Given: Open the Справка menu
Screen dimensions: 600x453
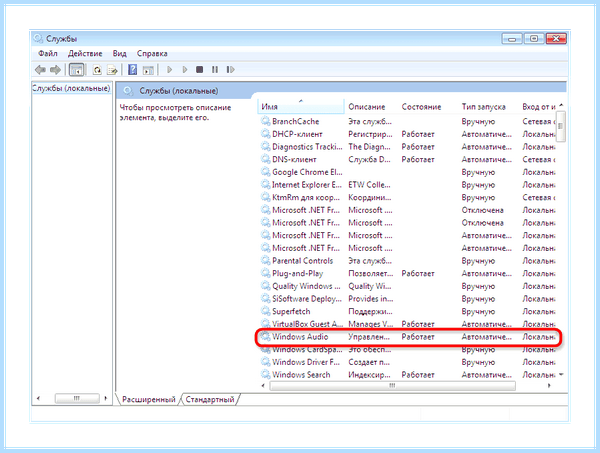Looking at the screenshot, I should pos(152,54).
